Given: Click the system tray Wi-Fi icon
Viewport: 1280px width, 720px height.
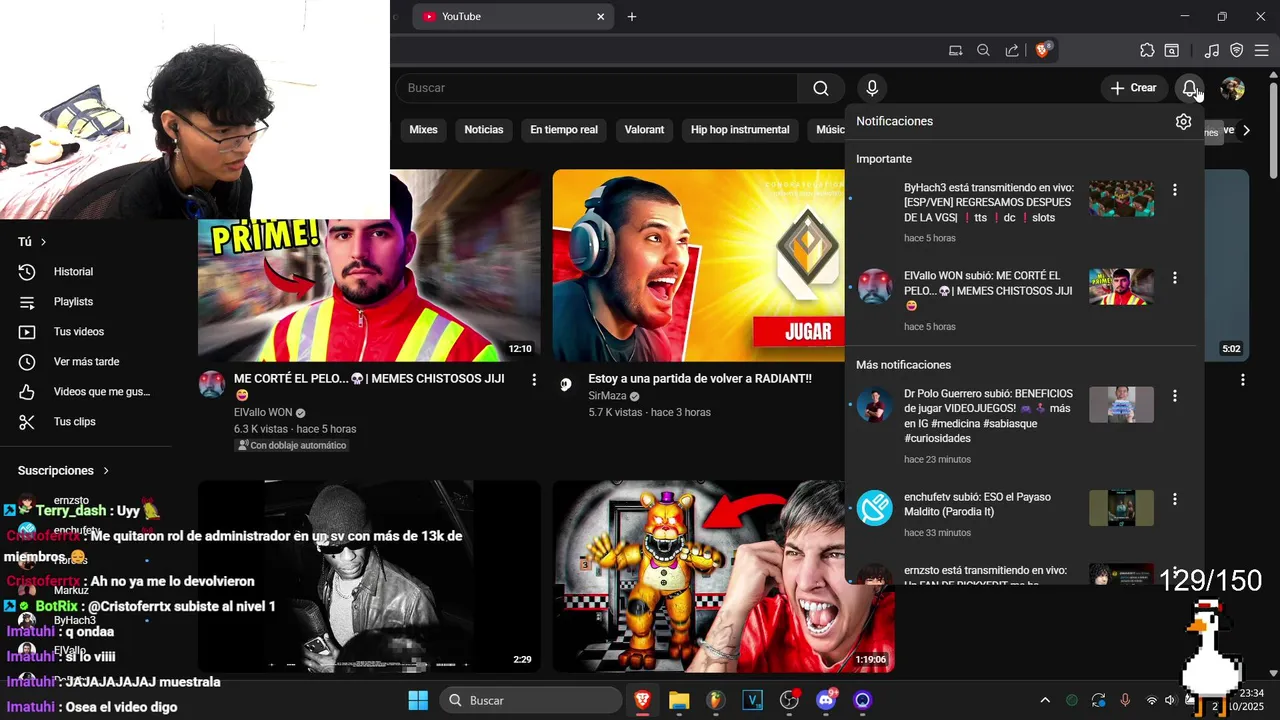Looking at the screenshot, I should [1151, 700].
